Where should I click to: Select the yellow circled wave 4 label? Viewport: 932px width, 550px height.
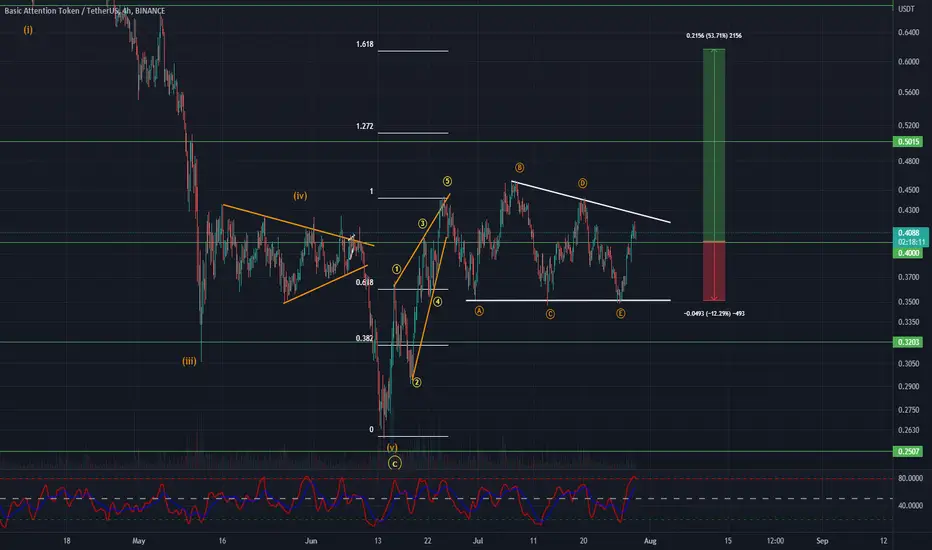(437, 302)
